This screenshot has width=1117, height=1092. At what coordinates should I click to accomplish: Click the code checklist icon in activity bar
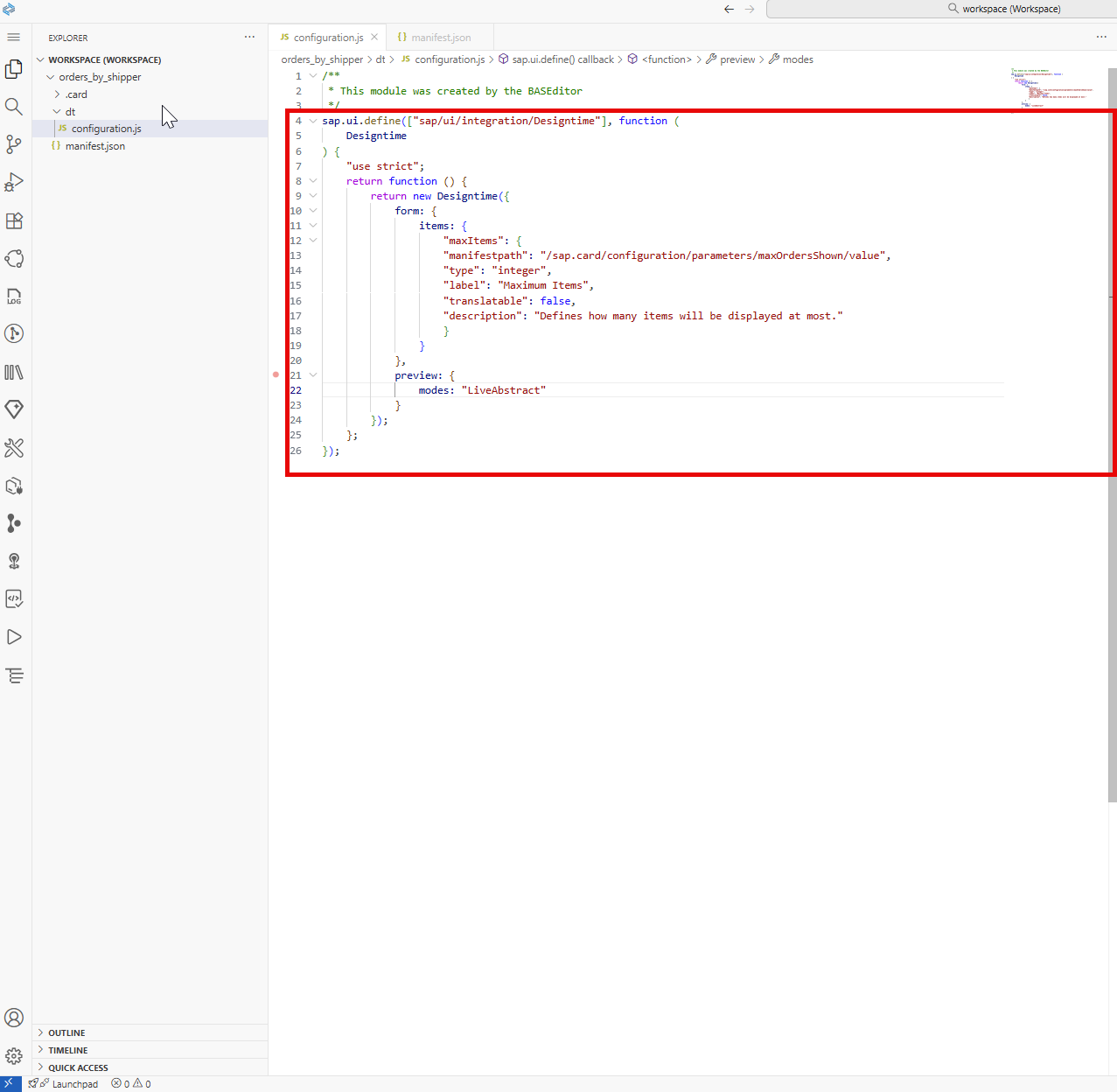[14, 598]
